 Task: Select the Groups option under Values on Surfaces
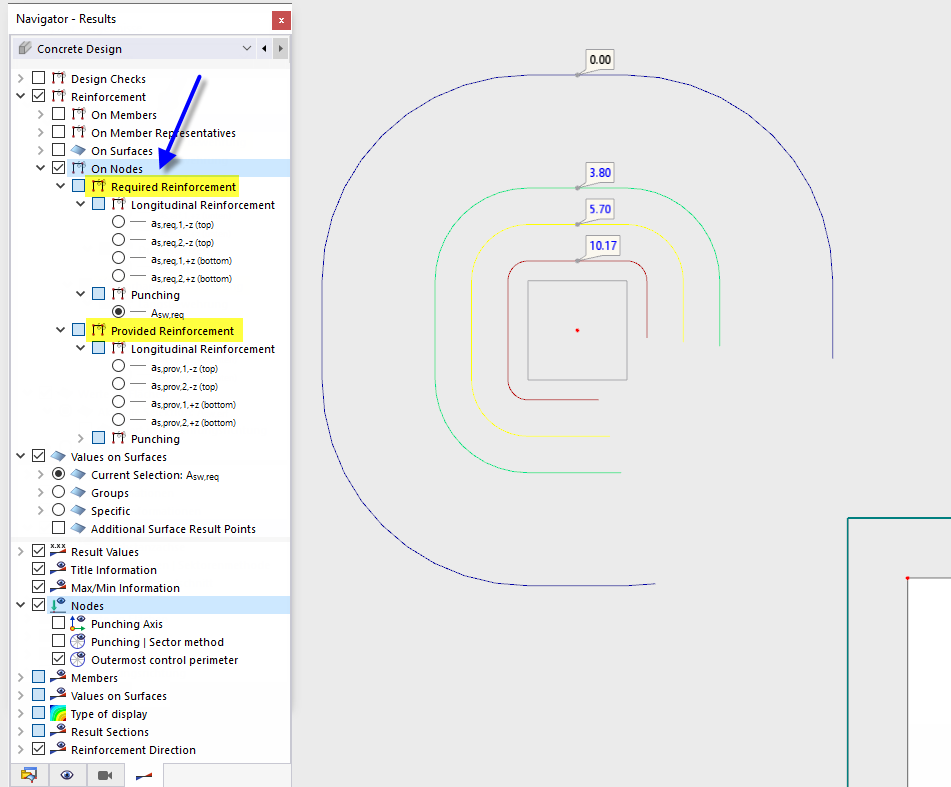pos(58,492)
